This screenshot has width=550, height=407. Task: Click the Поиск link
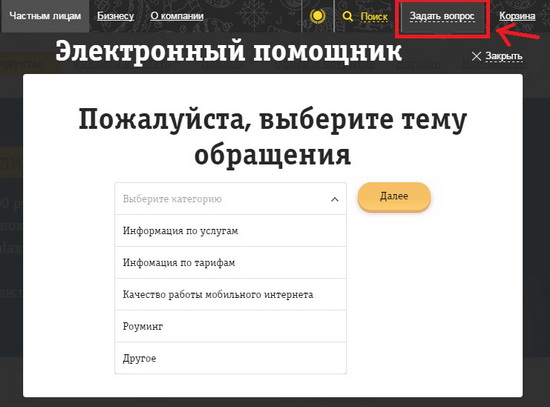[374, 16]
